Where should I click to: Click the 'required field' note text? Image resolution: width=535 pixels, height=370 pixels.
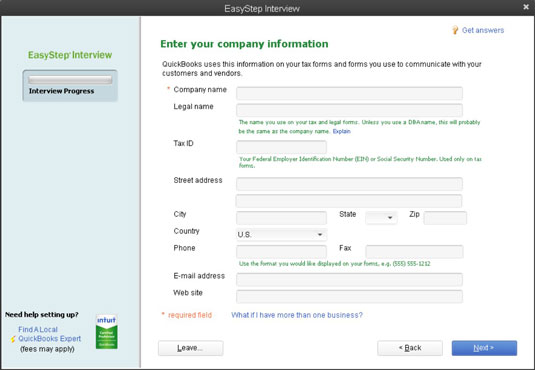pyautogui.click(x=190, y=315)
